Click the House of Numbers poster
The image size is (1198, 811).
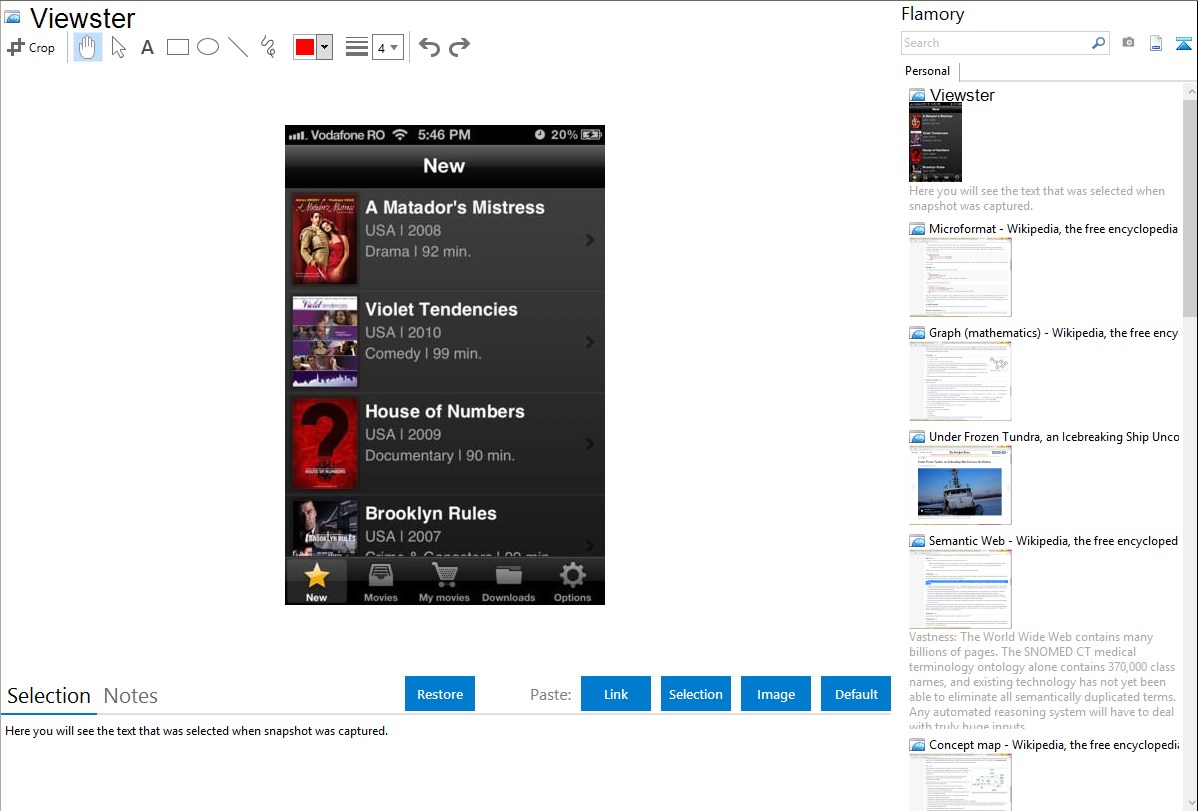tap(325, 443)
